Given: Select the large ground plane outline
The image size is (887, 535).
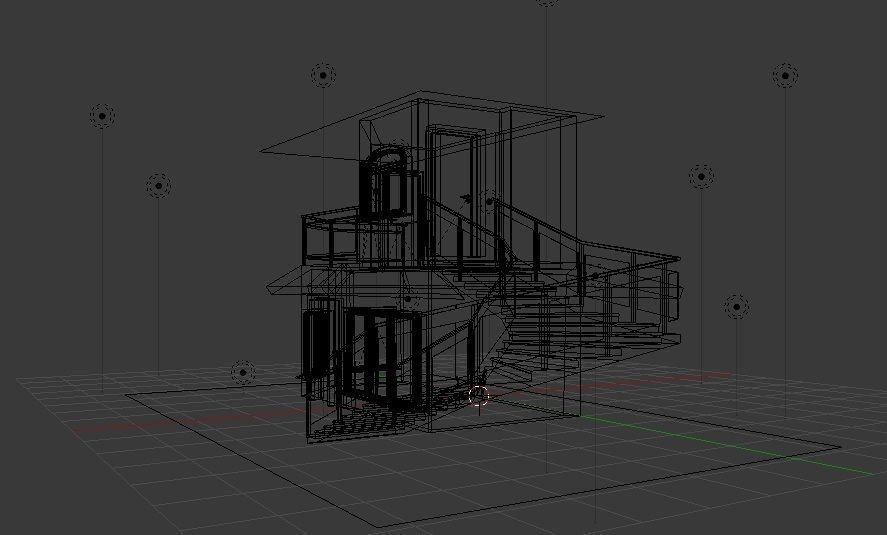Looking at the screenshot, I should 483,454.
